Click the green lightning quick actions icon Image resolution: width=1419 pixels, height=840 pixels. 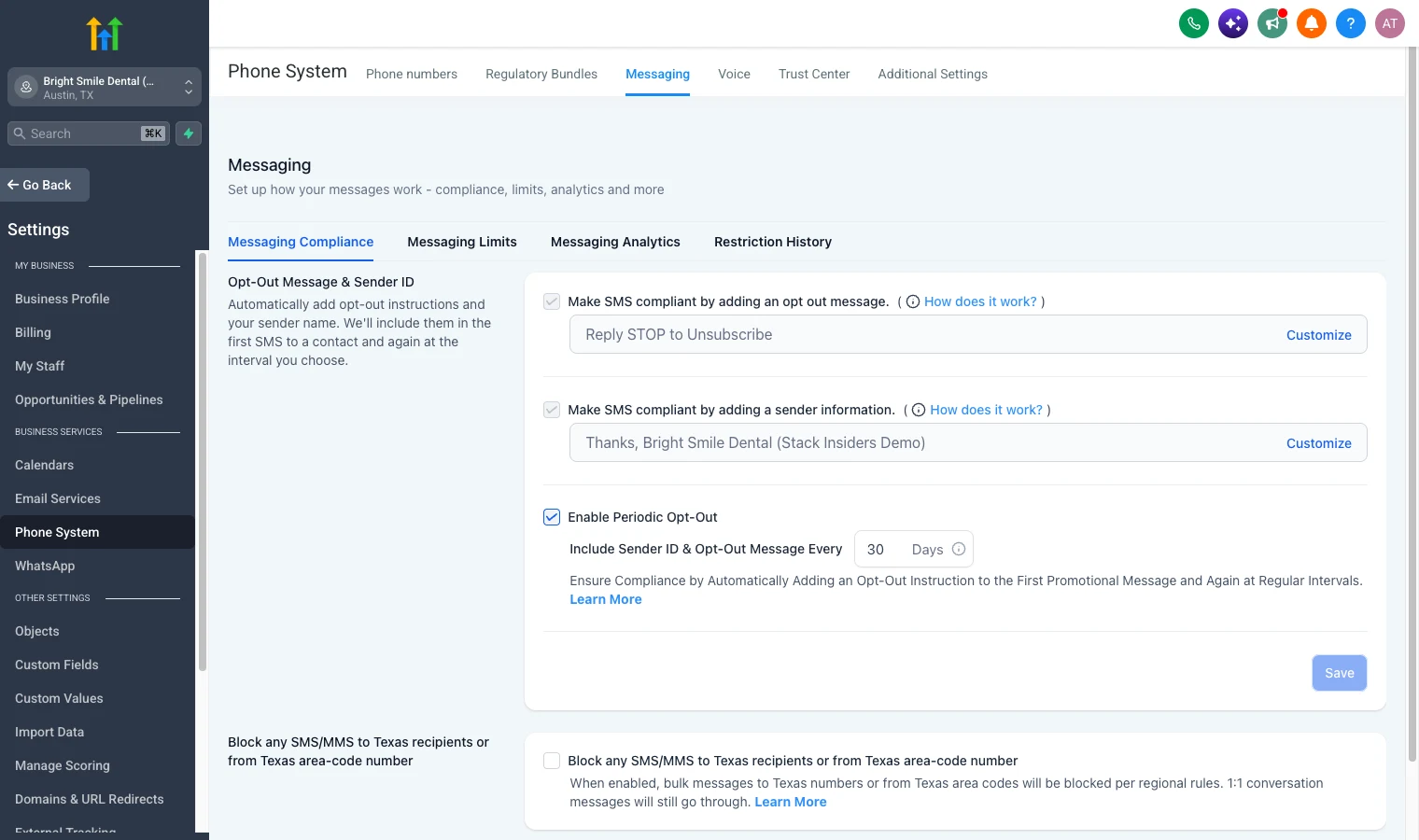(189, 133)
